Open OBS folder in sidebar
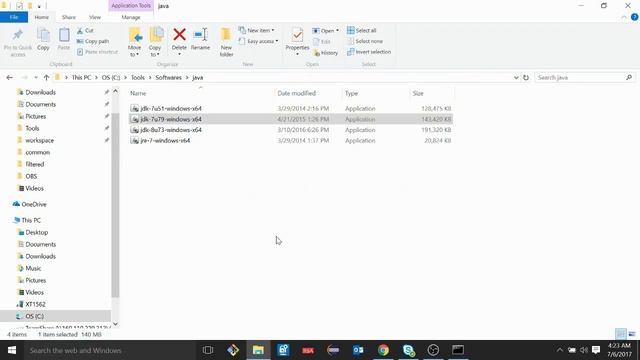This screenshot has height=360, width=640. [x=31, y=176]
